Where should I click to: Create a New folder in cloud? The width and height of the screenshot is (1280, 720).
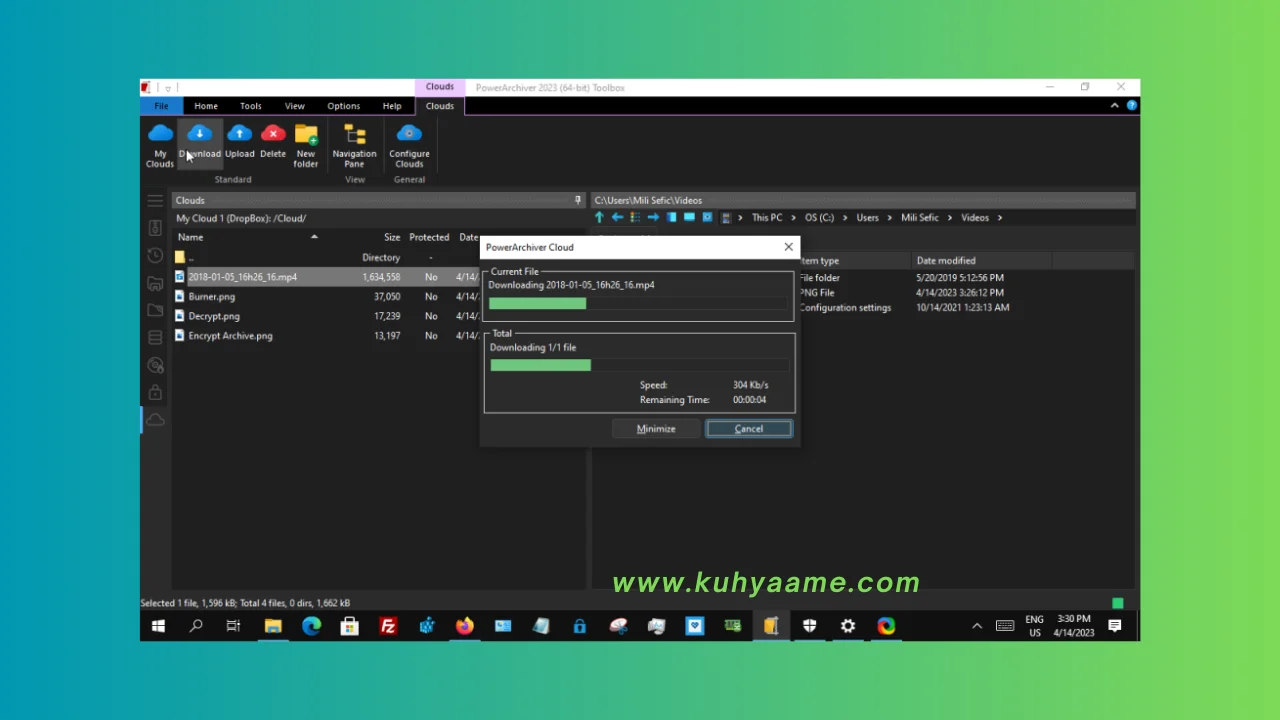[x=306, y=145]
